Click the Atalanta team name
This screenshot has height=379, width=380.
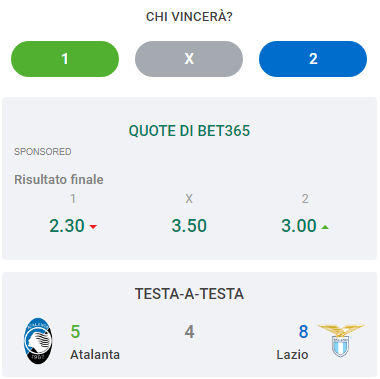[x=95, y=354]
